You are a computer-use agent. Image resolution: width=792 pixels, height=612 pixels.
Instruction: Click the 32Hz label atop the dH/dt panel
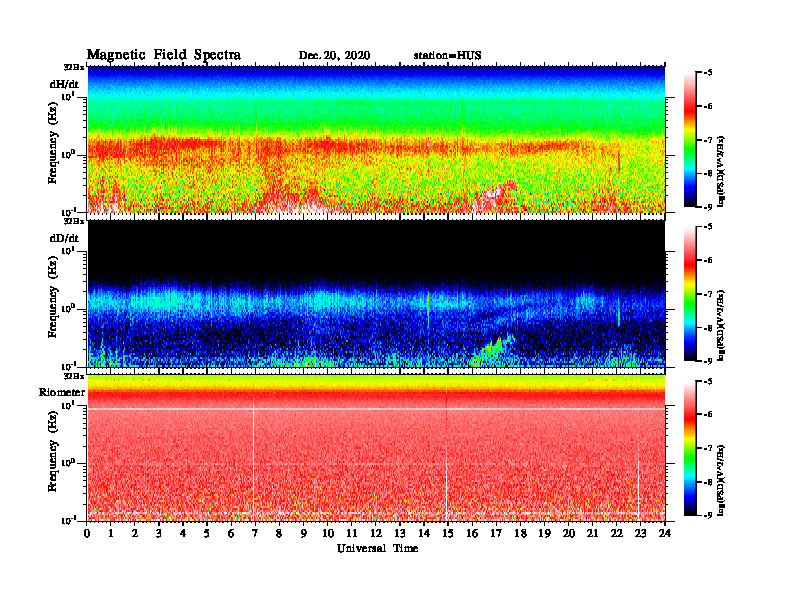[x=73, y=67]
